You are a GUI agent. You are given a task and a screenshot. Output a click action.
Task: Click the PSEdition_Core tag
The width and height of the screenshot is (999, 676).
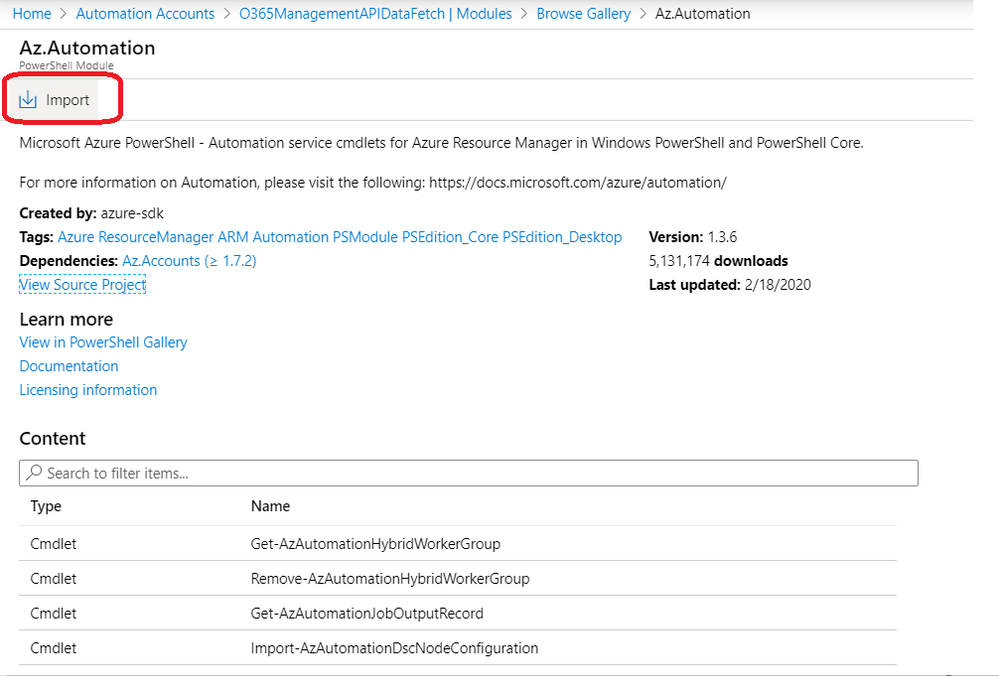click(x=450, y=237)
